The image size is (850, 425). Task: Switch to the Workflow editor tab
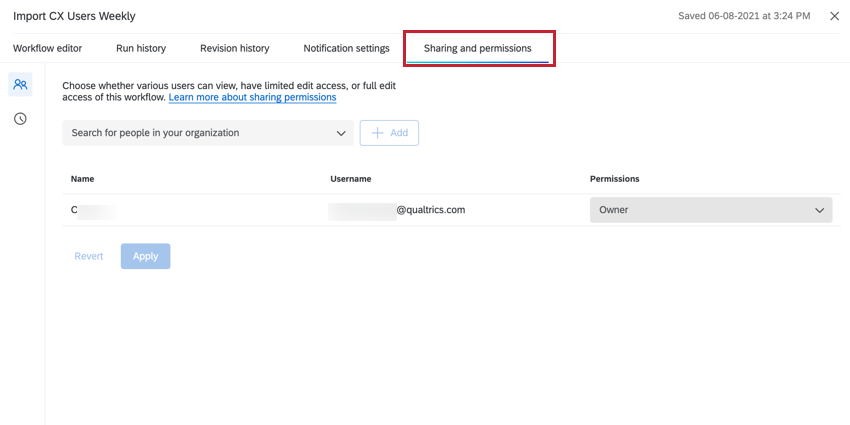point(47,48)
